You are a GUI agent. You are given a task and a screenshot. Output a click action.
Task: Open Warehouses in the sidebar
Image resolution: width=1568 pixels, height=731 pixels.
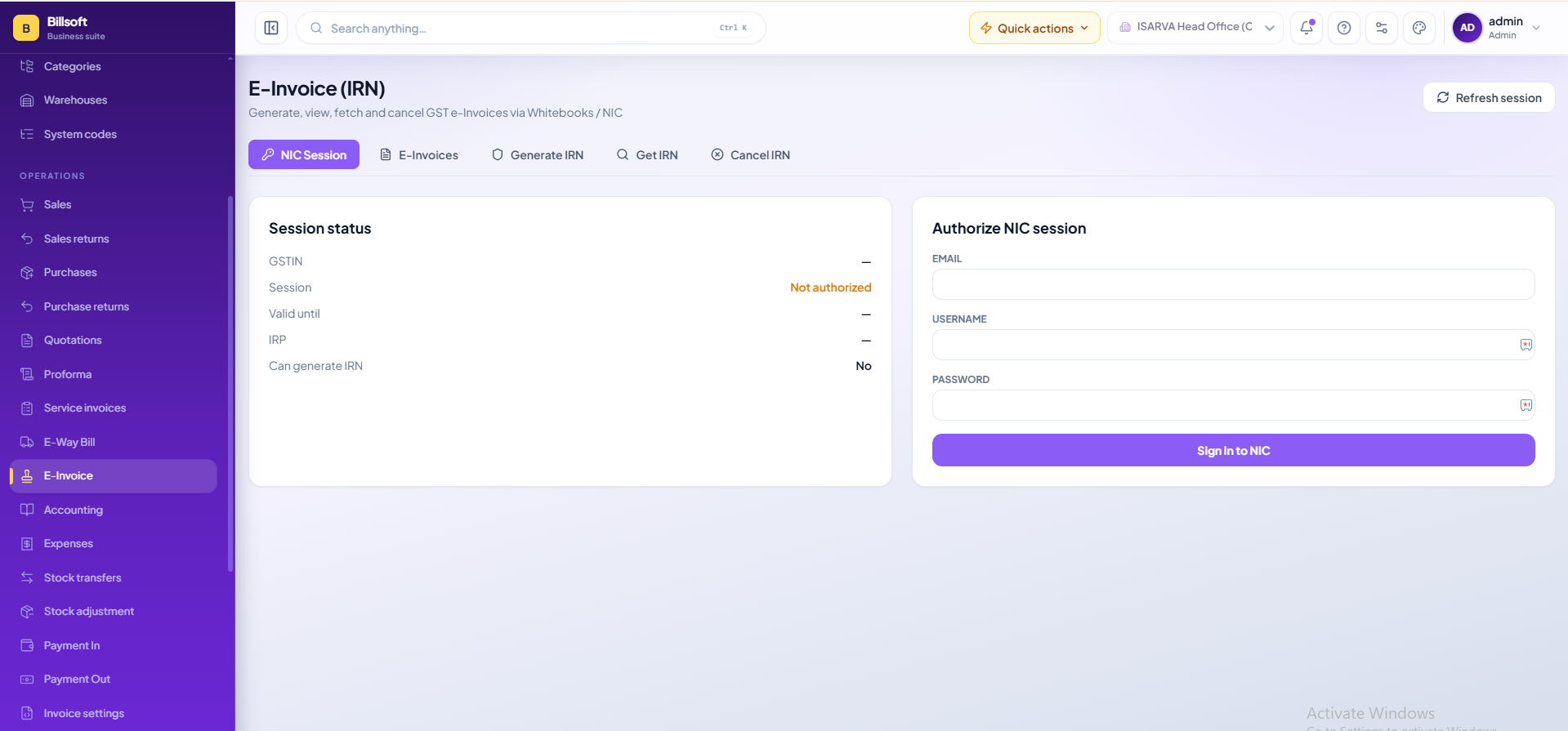click(x=114, y=100)
